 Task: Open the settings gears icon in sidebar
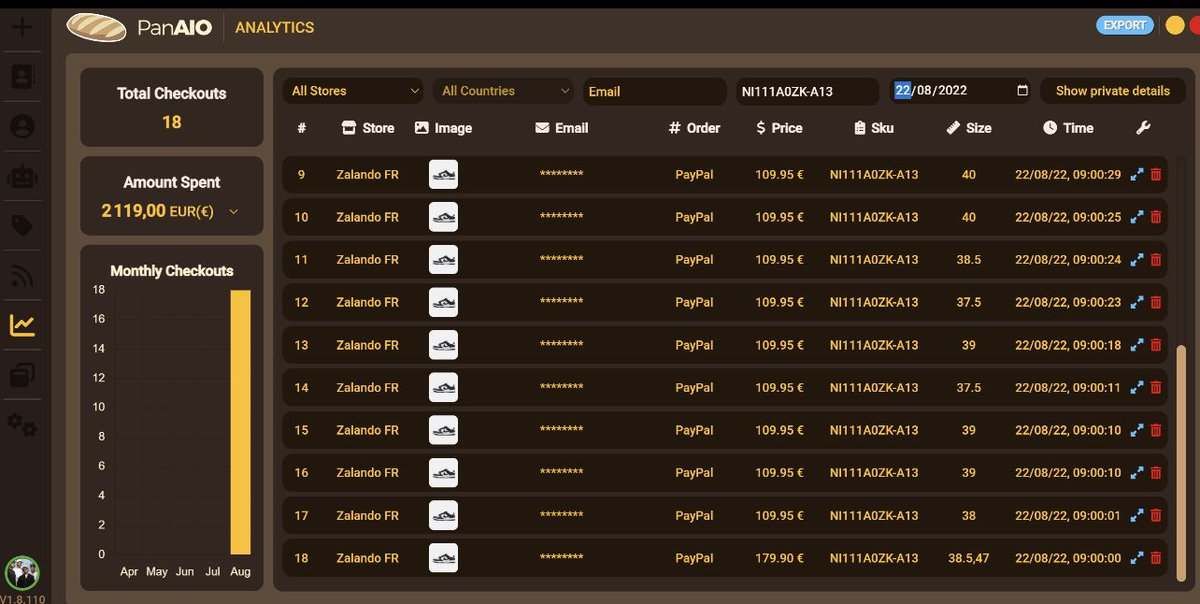pos(21,424)
